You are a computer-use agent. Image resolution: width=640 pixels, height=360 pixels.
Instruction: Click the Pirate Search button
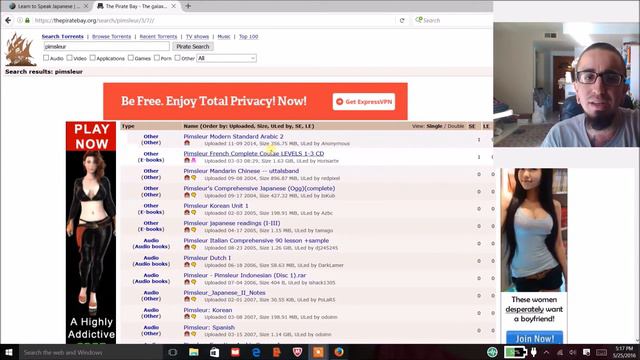(x=193, y=47)
